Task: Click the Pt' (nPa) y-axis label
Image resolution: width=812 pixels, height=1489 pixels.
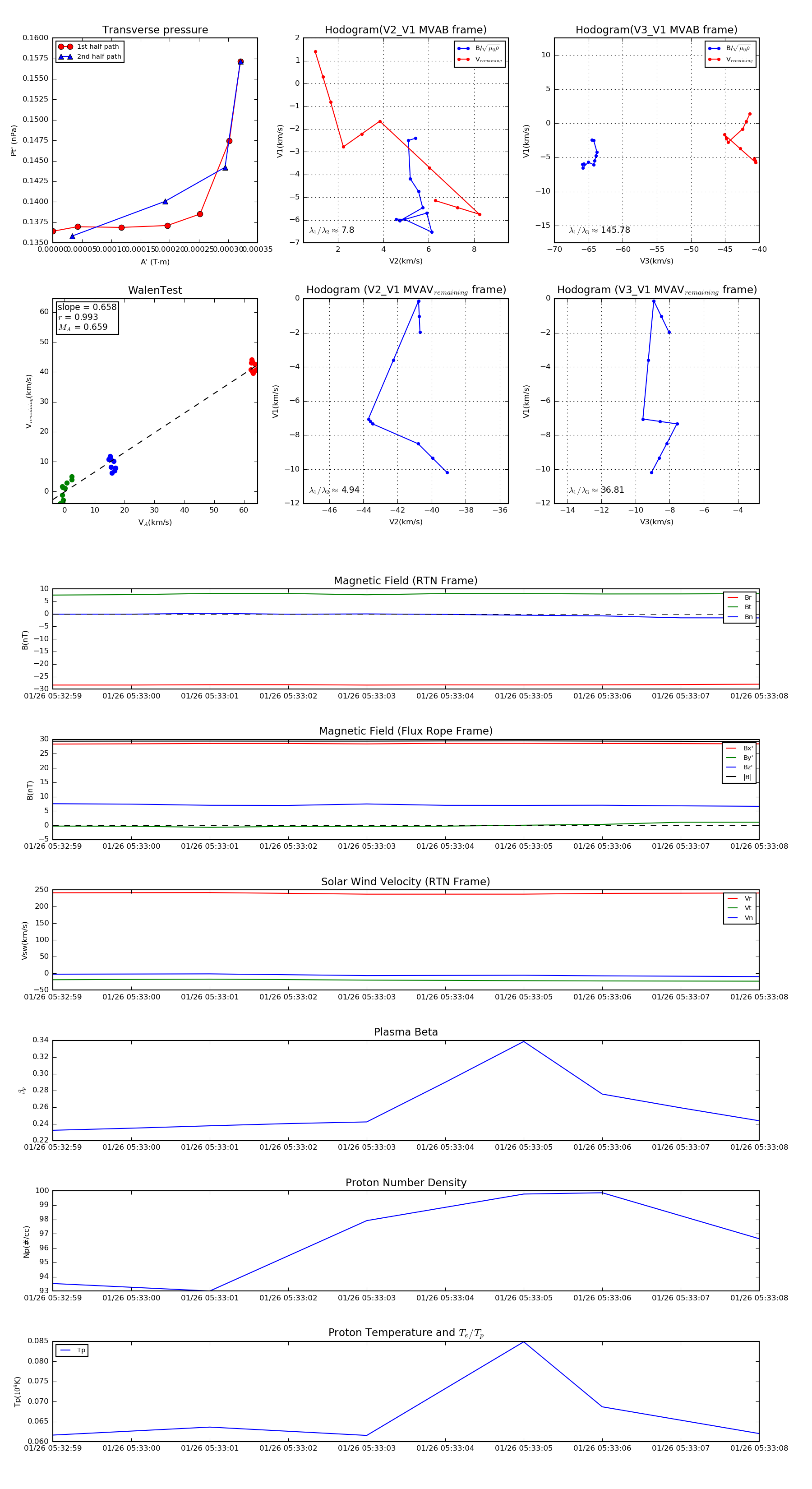Action: pos(13,140)
